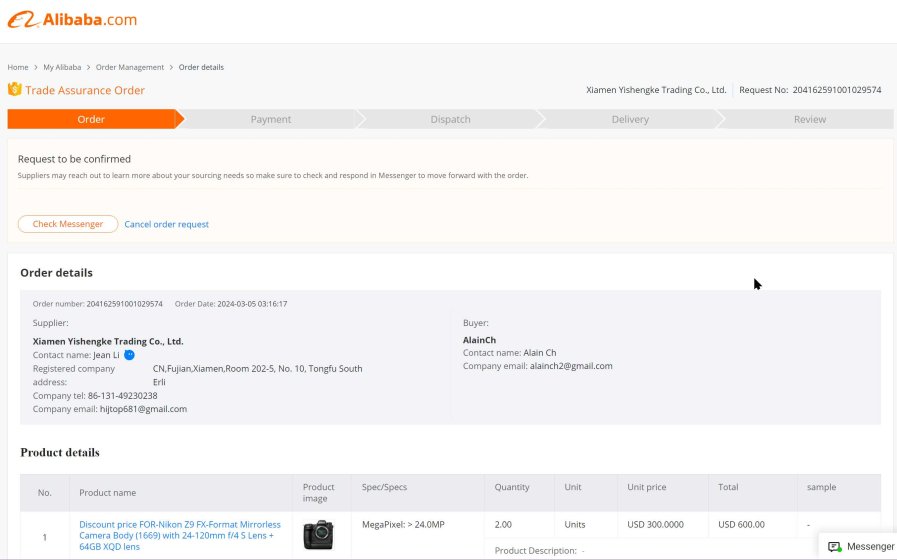
Task: View the Nikon Z9 product image thumbnail
Action: click(318, 535)
